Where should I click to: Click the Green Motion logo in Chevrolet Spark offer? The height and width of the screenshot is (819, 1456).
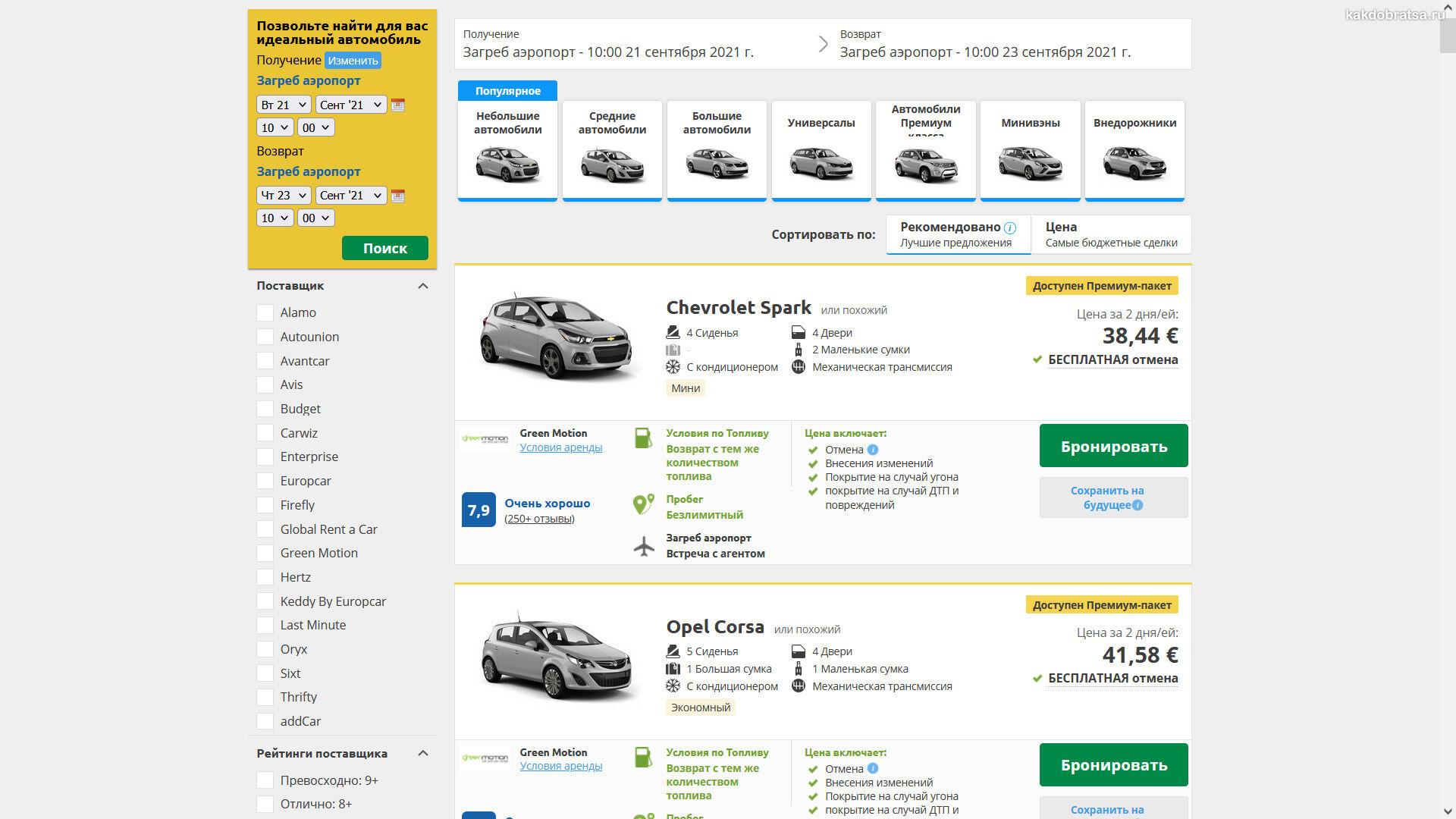[x=485, y=438]
